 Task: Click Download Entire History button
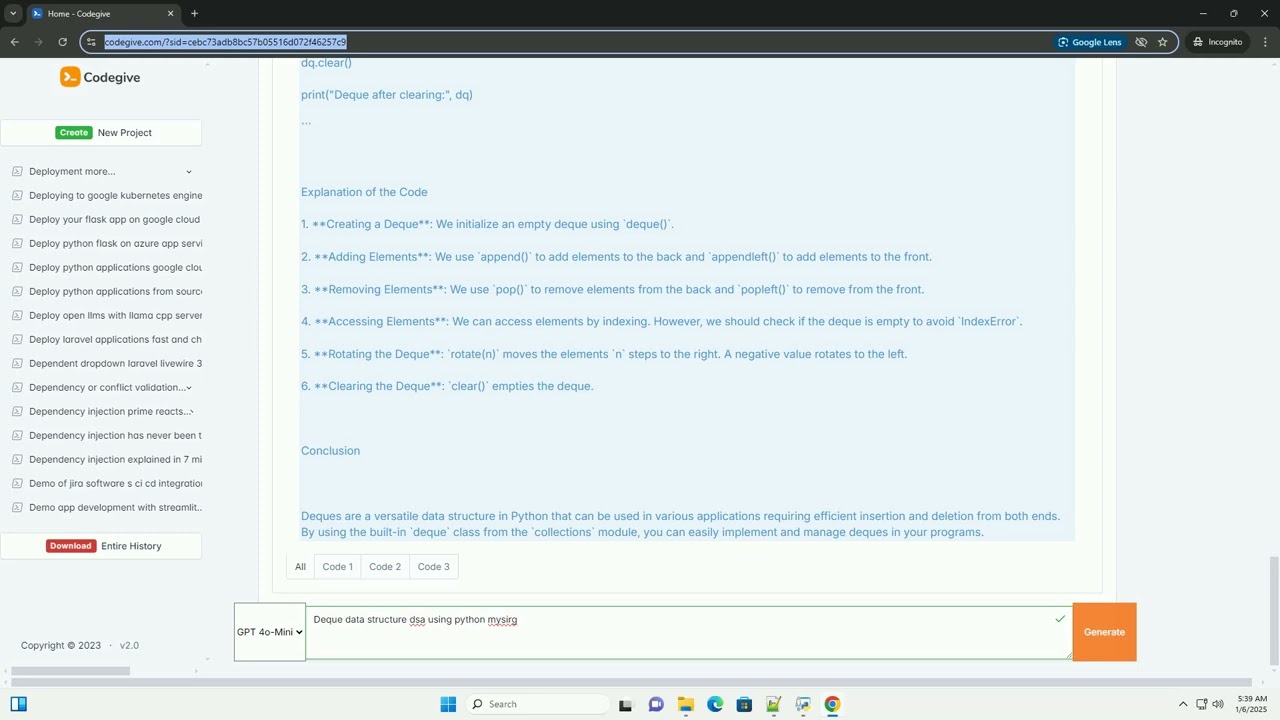(101, 546)
